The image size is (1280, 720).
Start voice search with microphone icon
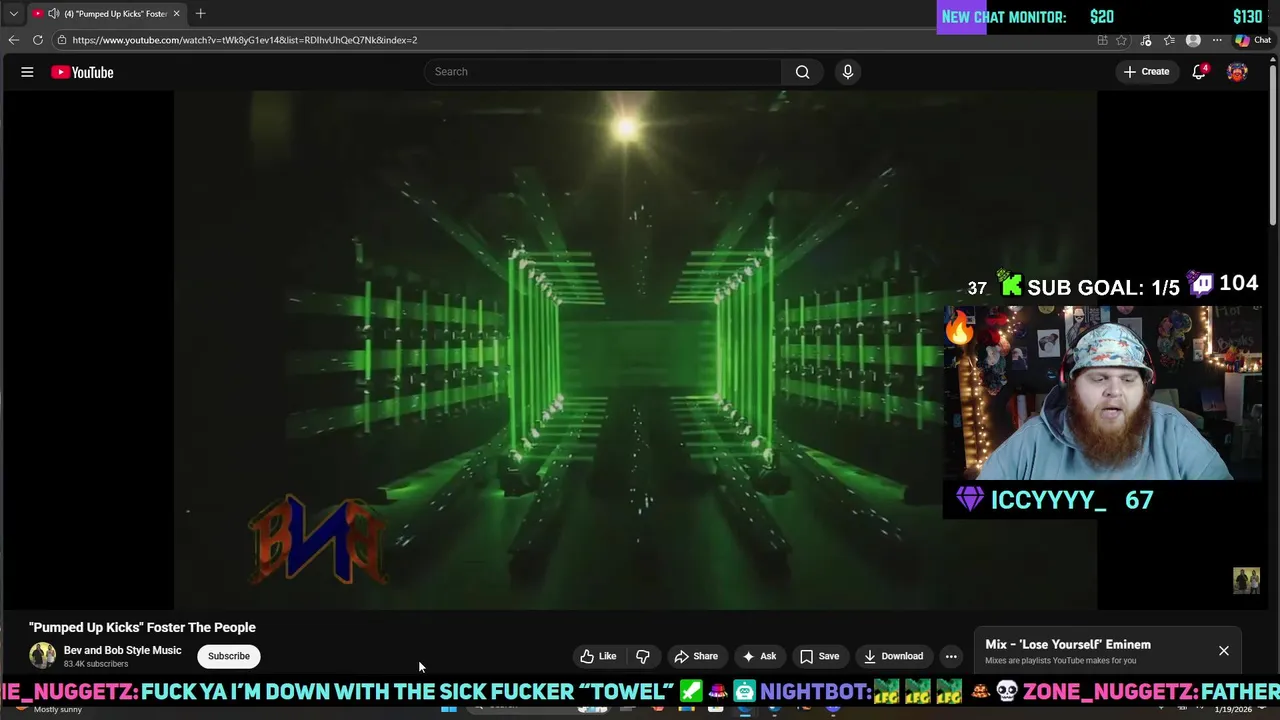click(x=847, y=72)
